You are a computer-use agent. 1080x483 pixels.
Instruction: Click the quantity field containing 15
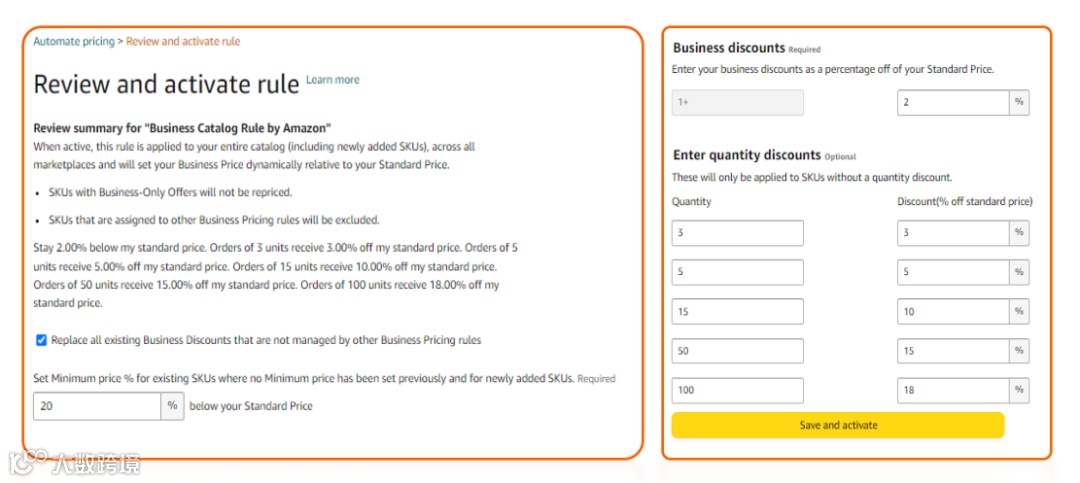click(737, 312)
